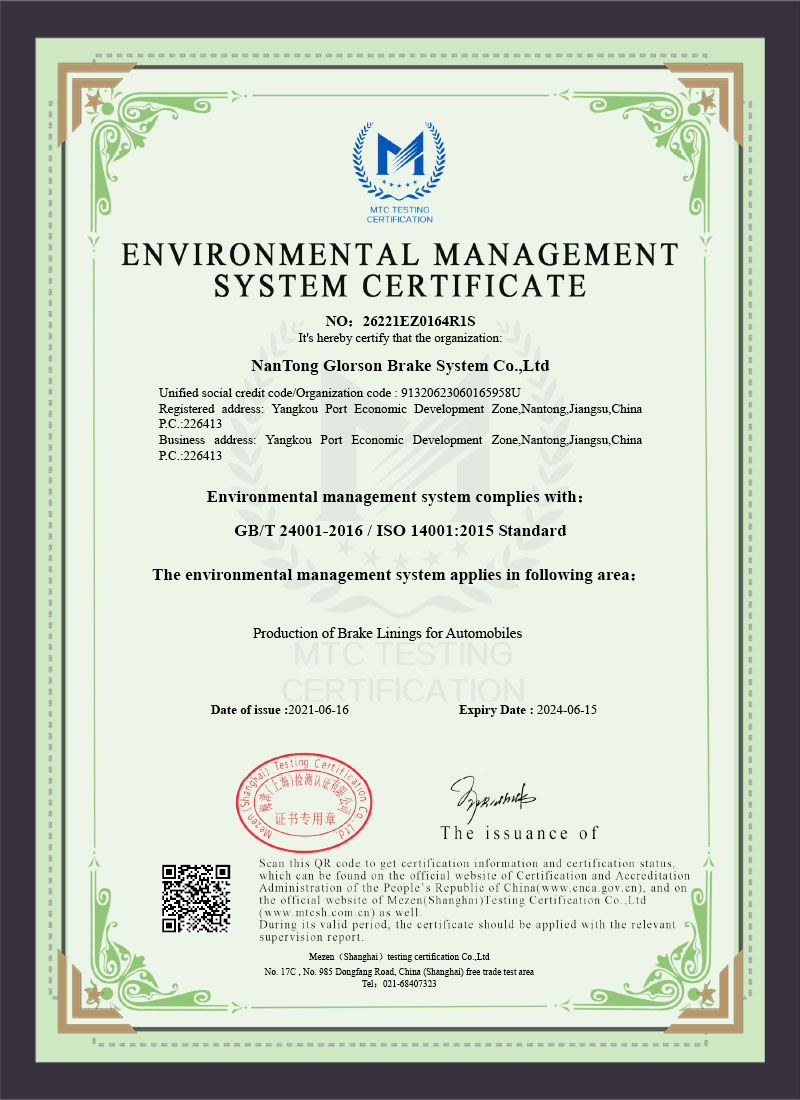Image resolution: width=800 pixels, height=1100 pixels.
Task: Click 'applies in following area' heading
Action: pos(394,575)
